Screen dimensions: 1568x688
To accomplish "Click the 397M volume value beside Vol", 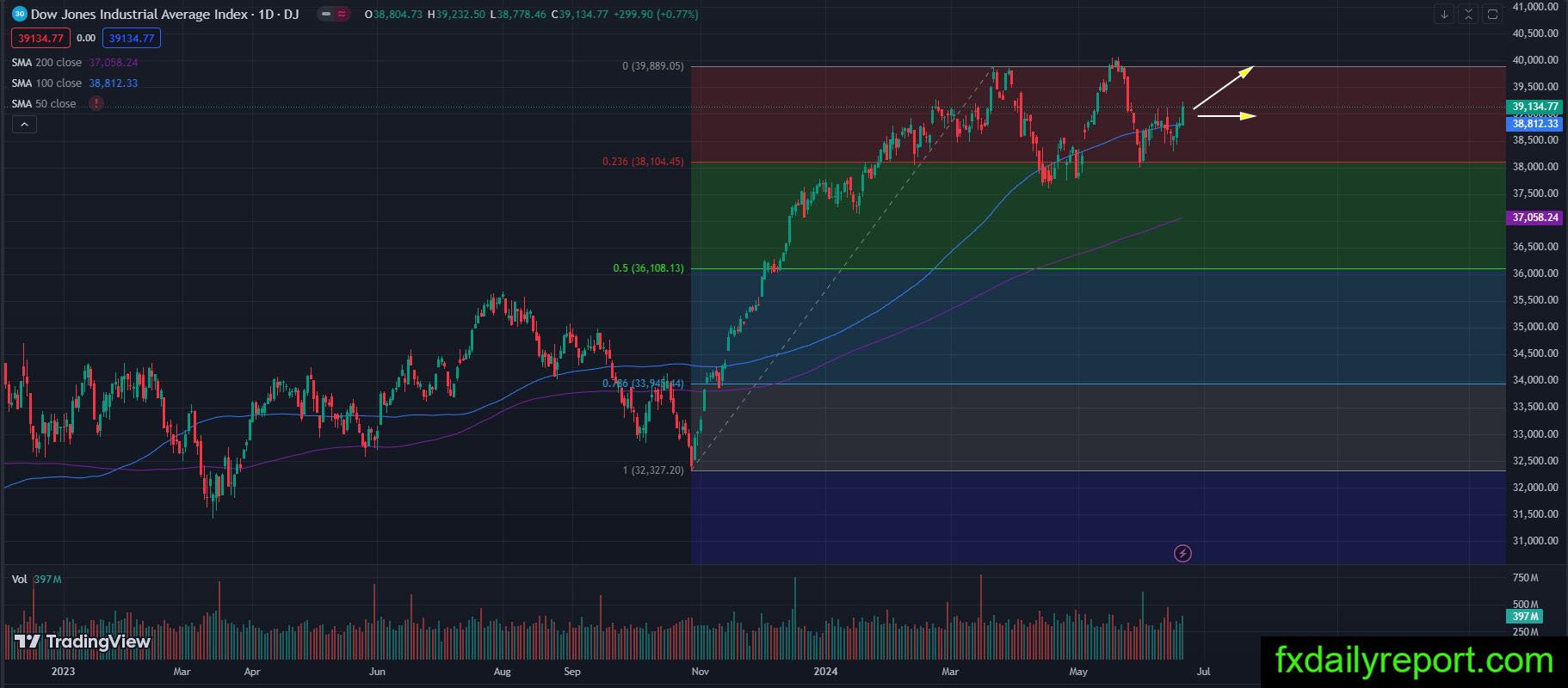I will pyautogui.click(x=47, y=580).
